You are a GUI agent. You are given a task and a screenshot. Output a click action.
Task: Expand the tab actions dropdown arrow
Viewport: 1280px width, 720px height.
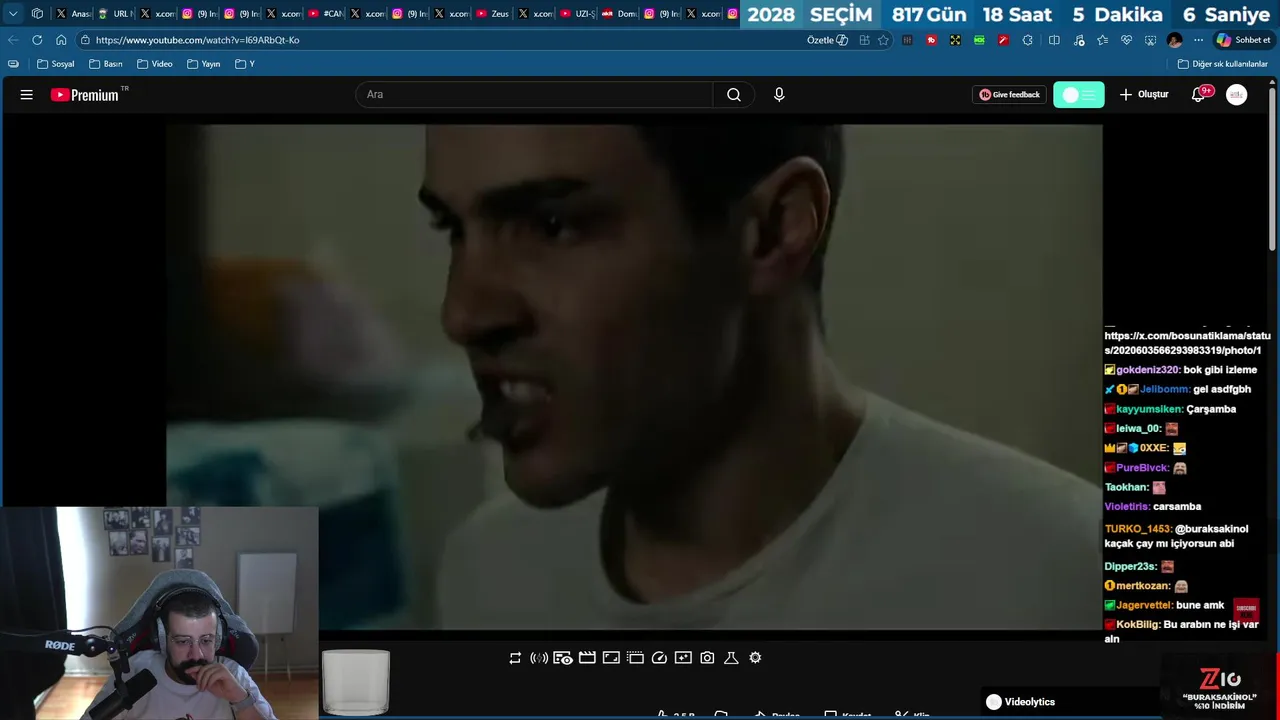pyautogui.click(x=13, y=14)
